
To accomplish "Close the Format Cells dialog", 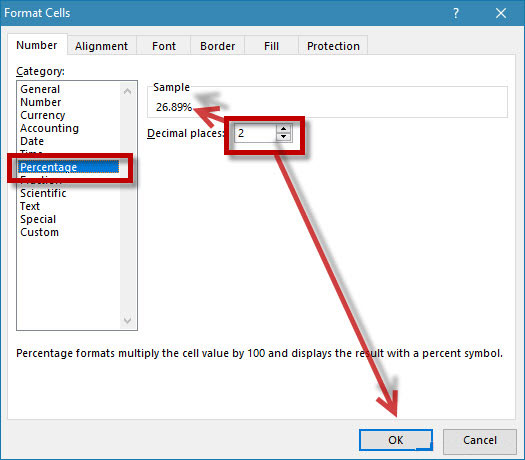I will click(x=501, y=13).
